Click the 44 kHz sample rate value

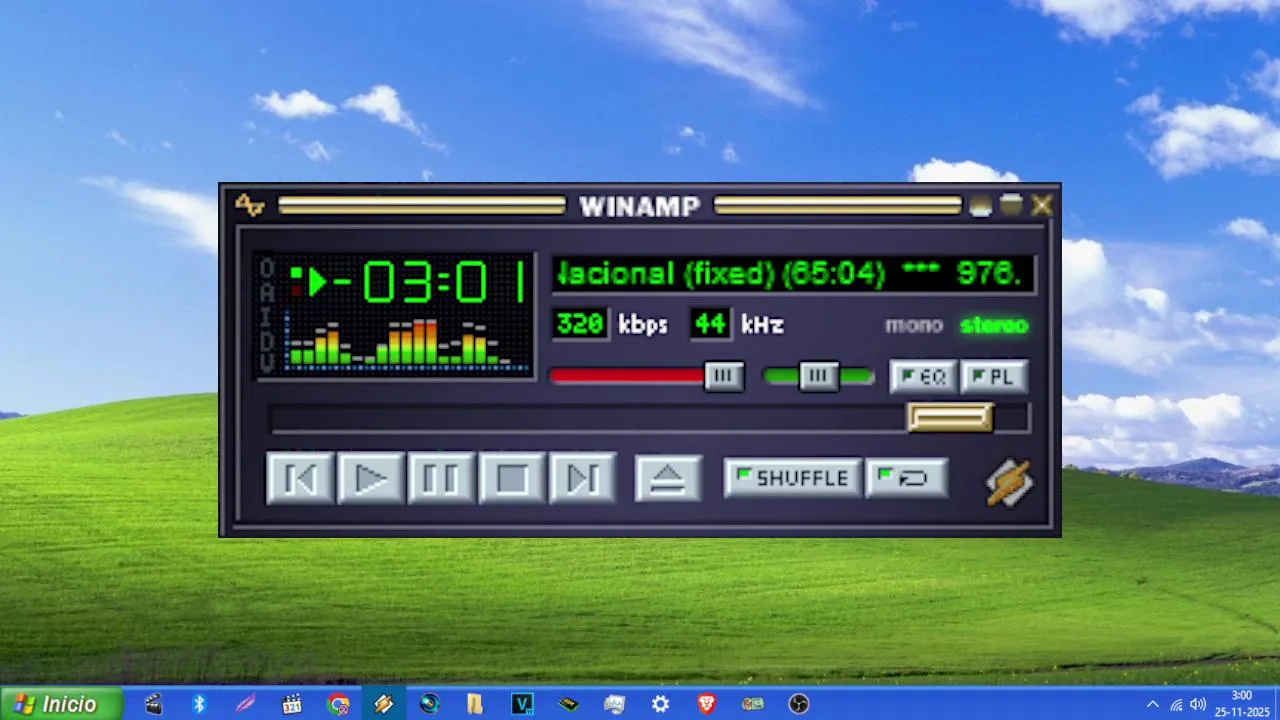(710, 324)
